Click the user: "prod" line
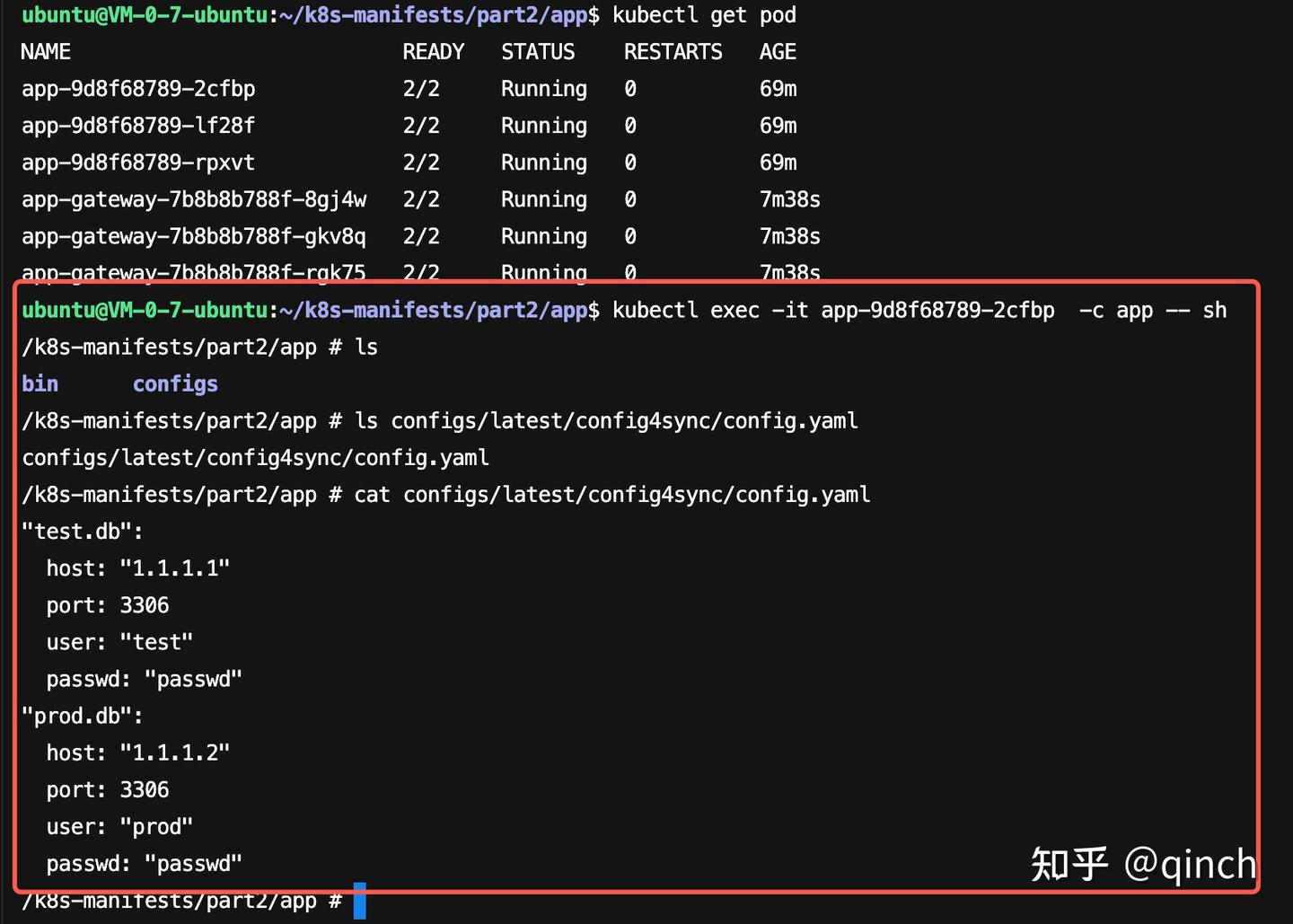1293x924 pixels. click(x=119, y=826)
